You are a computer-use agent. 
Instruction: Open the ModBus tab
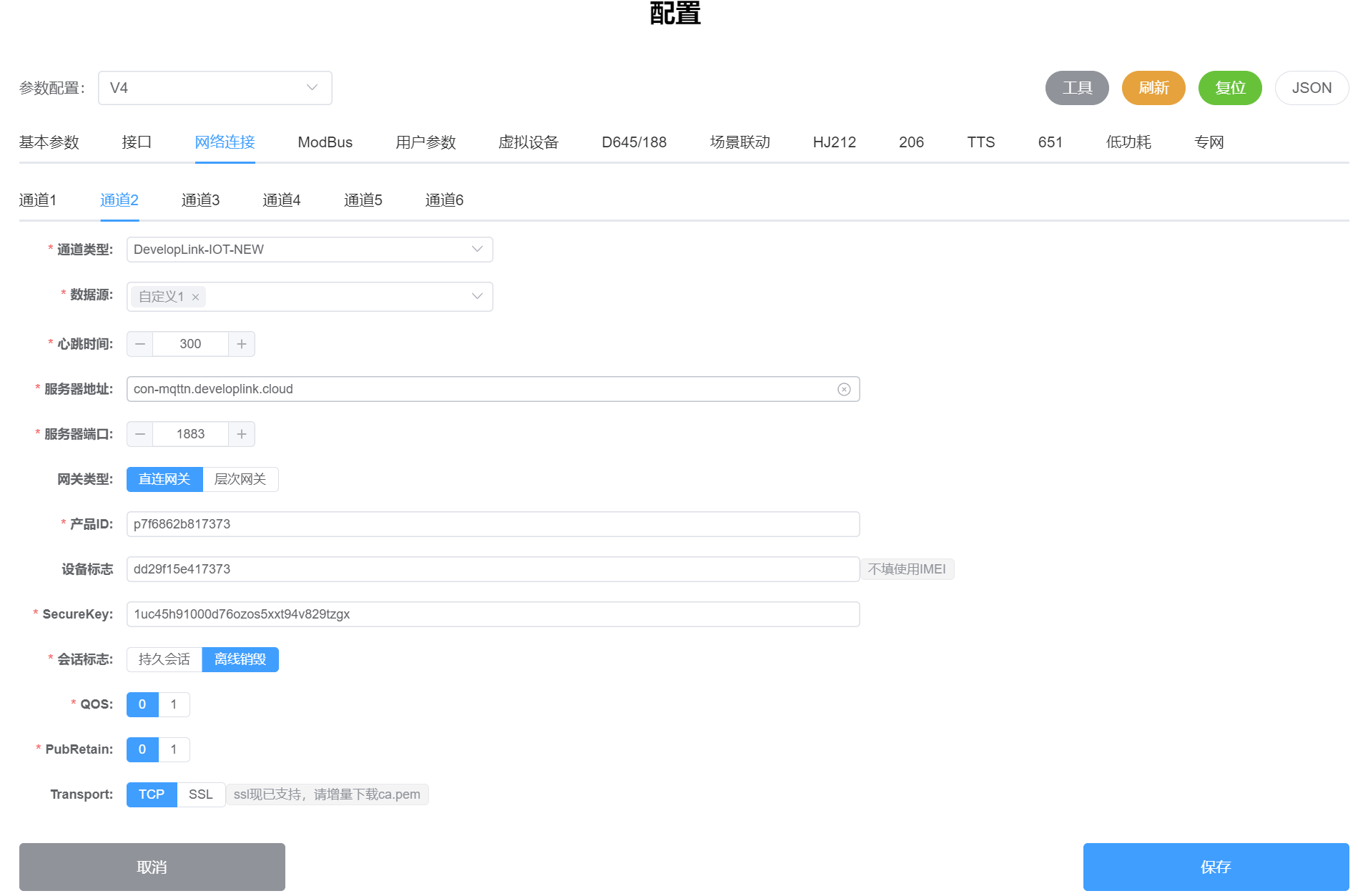coord(325,142)
